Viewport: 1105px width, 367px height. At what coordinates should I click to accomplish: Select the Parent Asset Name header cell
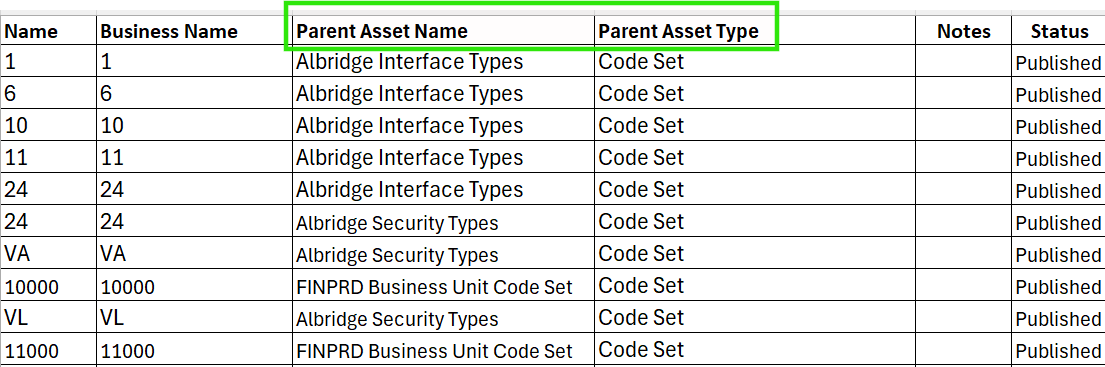(x=443, y=31)
